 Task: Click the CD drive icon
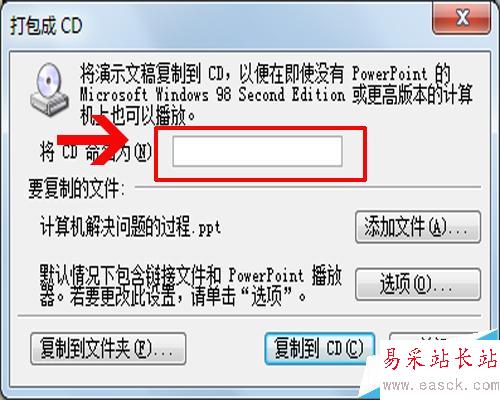point(50,89)
